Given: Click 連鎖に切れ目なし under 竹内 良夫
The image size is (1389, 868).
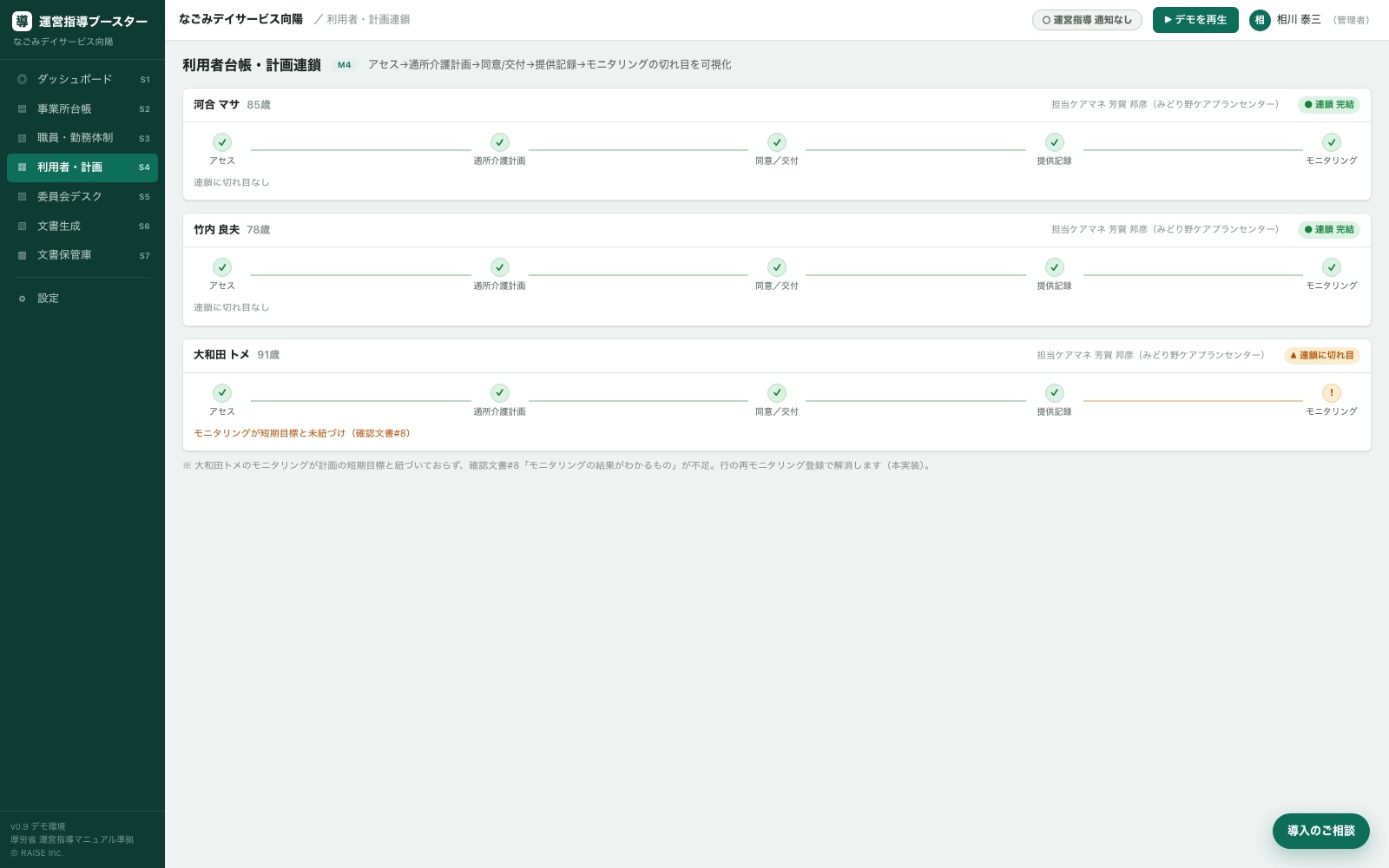Looking at the screenshot, I should 232,307.
